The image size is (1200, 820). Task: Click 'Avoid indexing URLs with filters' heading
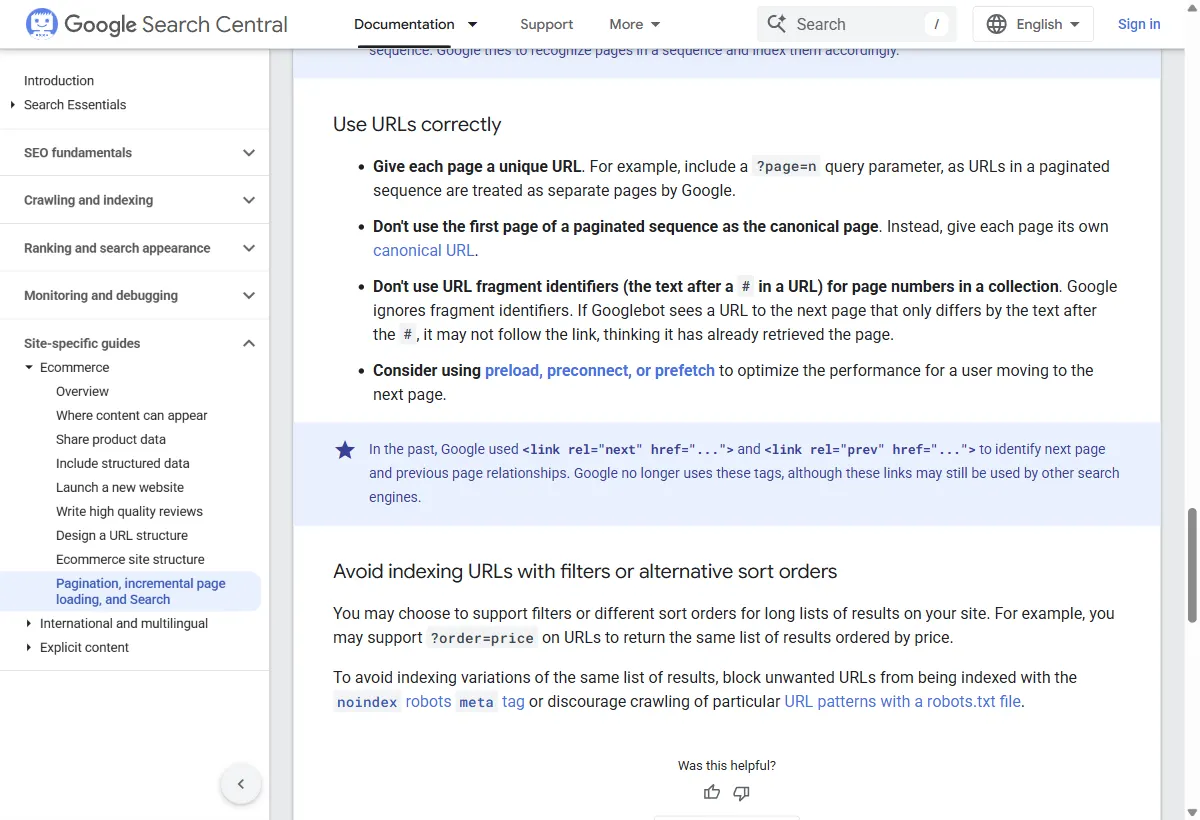[585, 572]
